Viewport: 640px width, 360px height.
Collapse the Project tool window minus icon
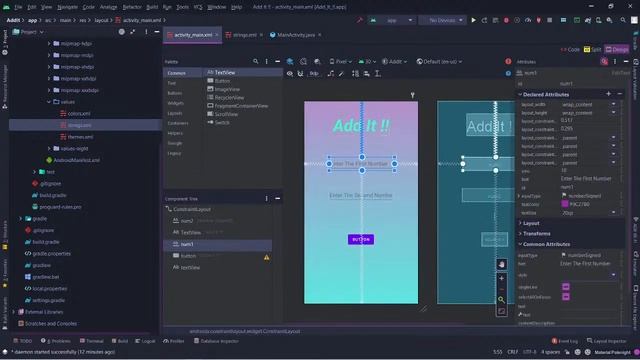[x=157, y=31]
